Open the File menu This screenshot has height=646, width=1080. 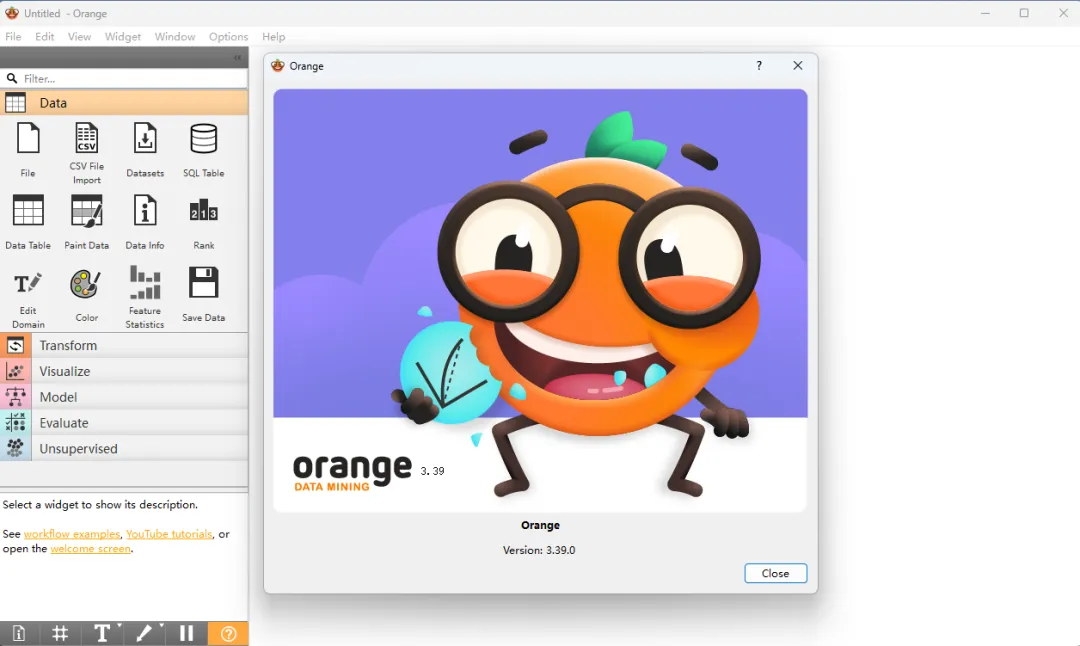(x=13, y=37)
